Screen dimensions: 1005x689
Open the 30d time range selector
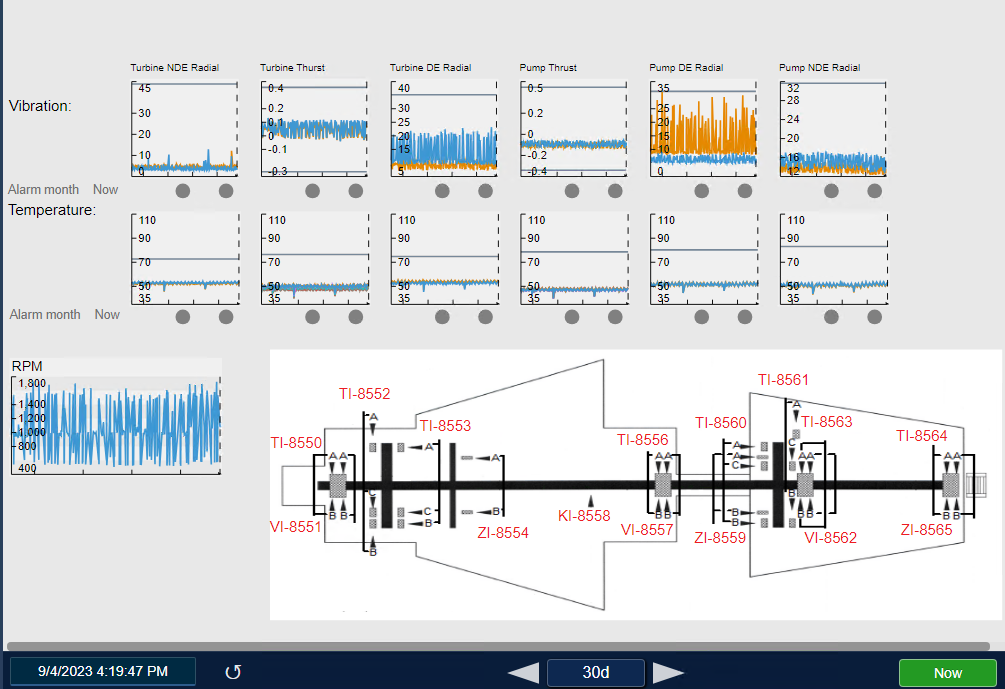(x=596, y=672)
